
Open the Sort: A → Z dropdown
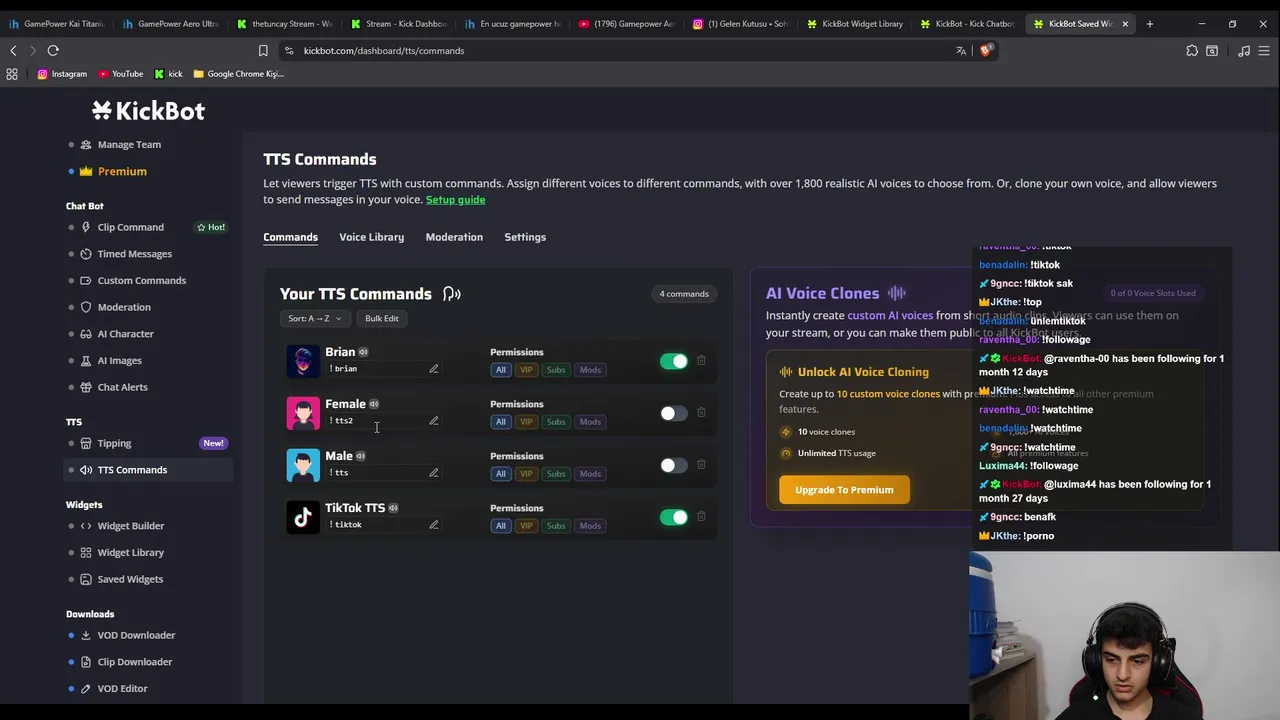click(315, 319)
